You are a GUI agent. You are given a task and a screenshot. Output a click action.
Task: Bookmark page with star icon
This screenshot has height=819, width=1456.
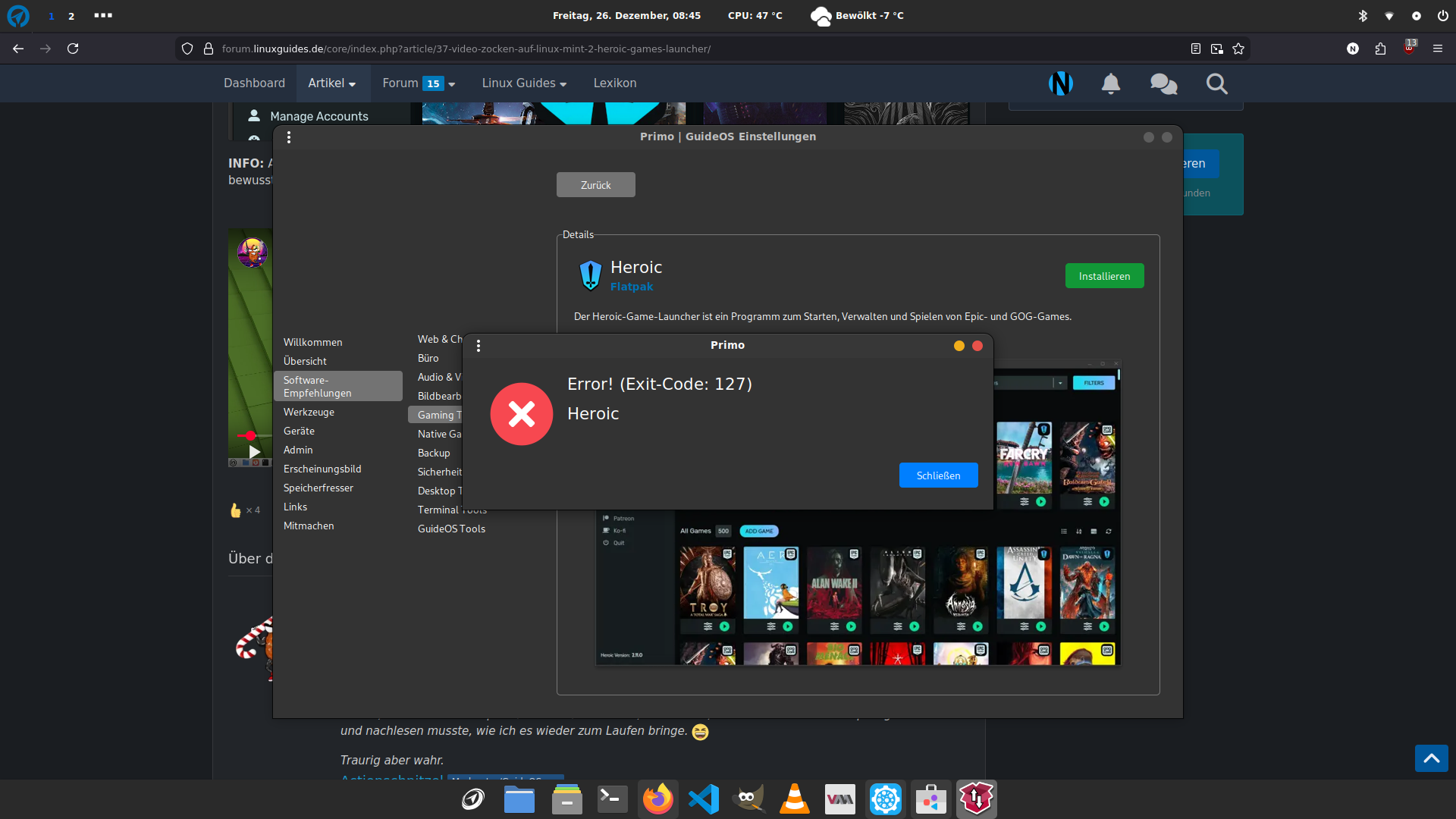(1238, 49)
